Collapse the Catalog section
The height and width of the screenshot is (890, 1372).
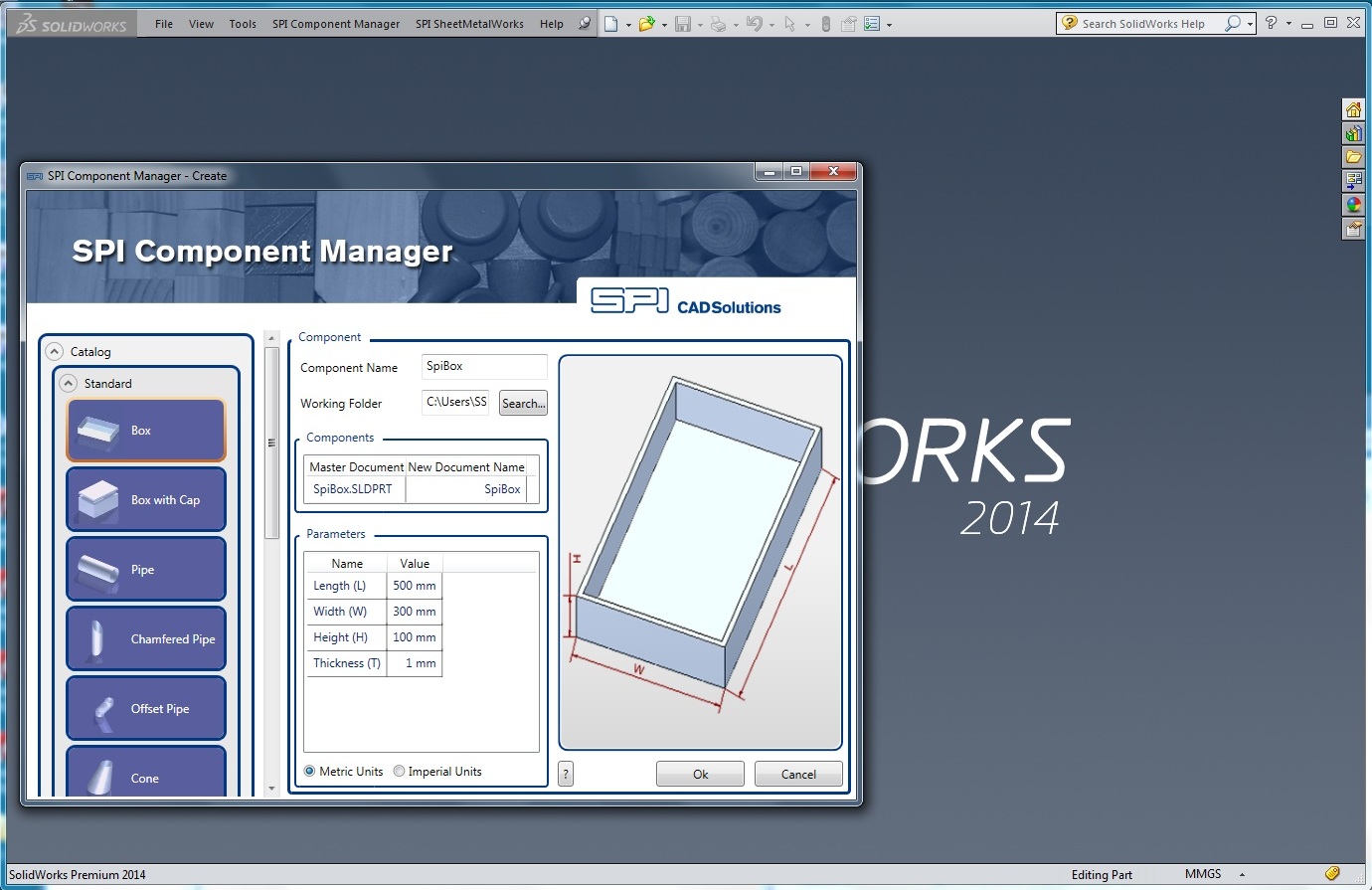(55, 352)
